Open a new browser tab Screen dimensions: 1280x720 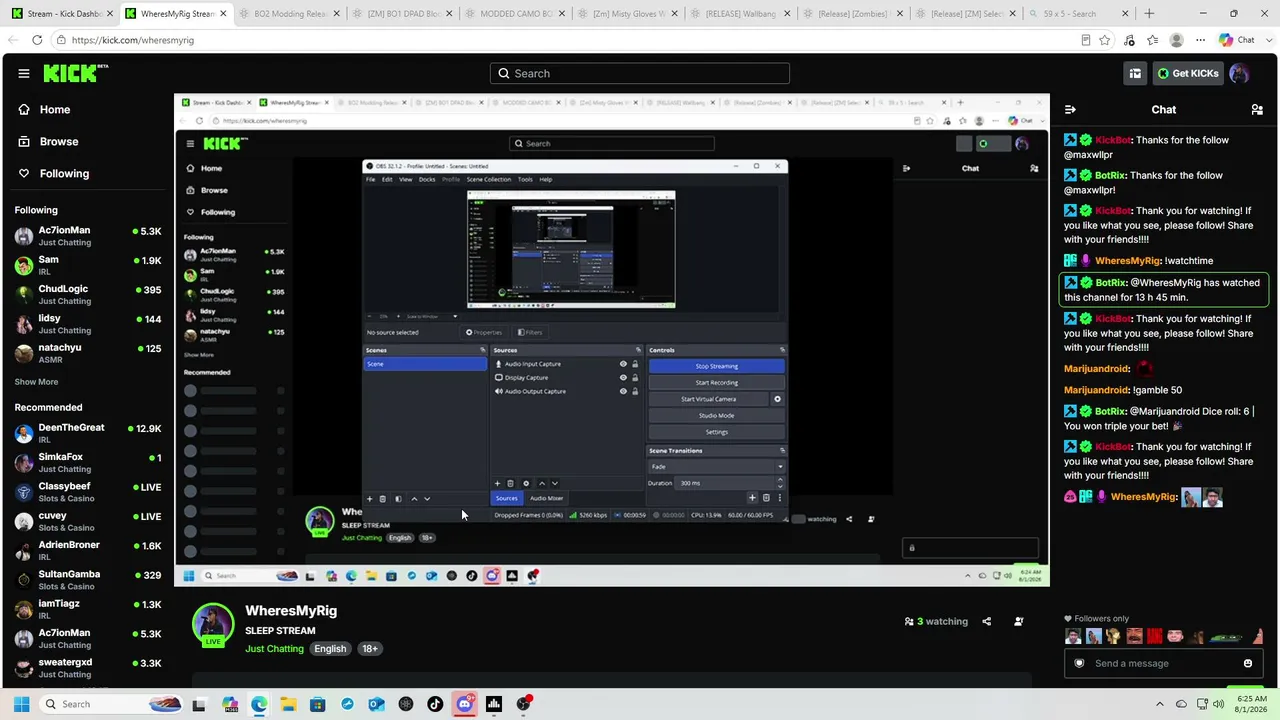pos(1149,14)
